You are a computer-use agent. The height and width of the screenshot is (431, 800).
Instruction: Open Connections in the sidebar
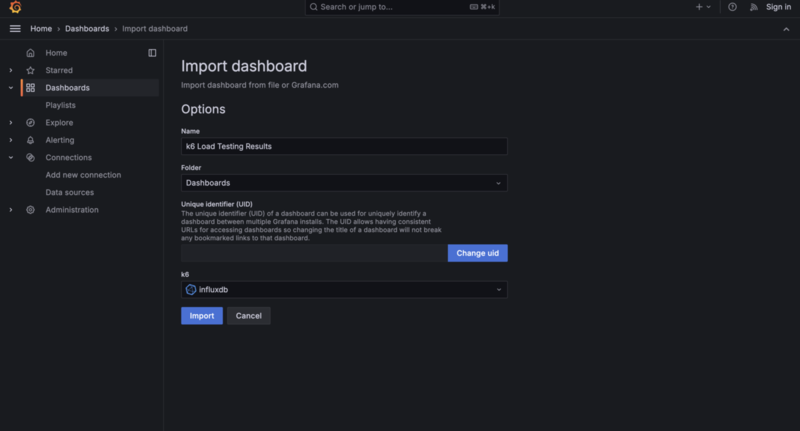click(68, 158)
